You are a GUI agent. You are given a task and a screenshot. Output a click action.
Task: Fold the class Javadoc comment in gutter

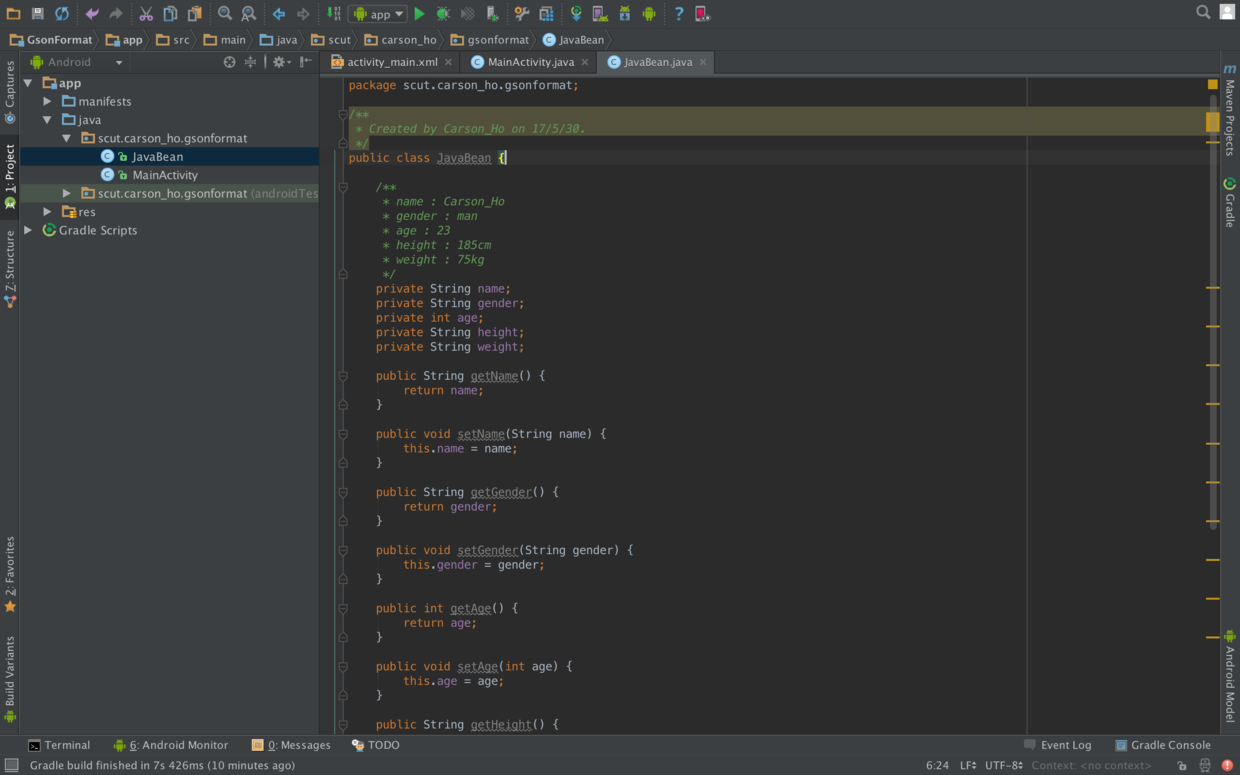343,115
